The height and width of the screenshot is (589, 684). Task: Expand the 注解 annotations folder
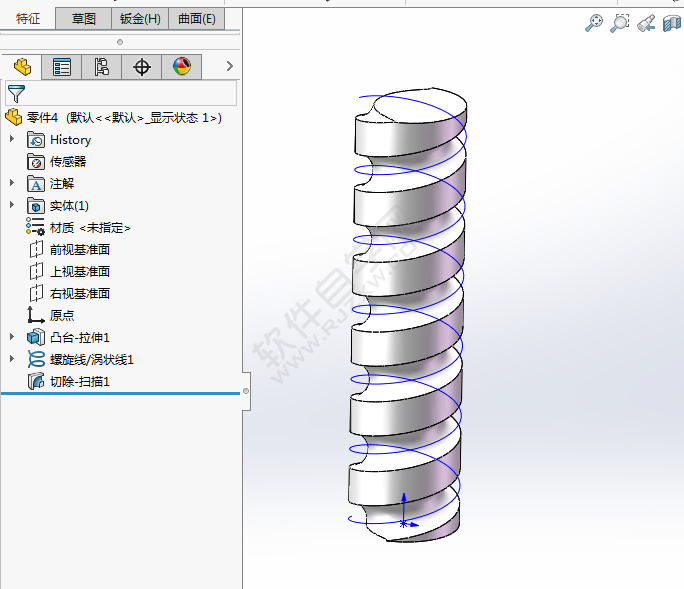coord(12,183)
